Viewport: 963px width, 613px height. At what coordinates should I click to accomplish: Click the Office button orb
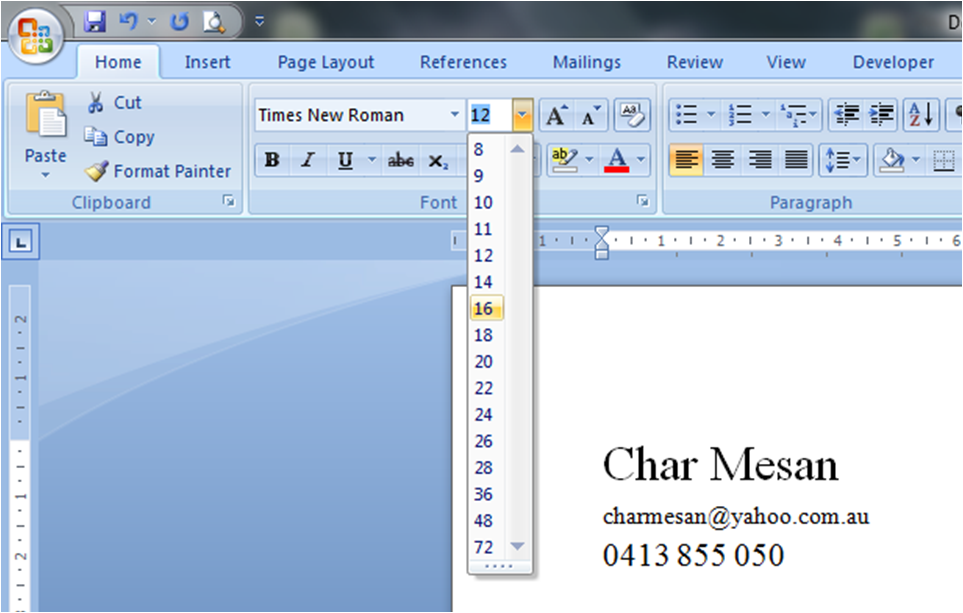click(x=35, y=35)
